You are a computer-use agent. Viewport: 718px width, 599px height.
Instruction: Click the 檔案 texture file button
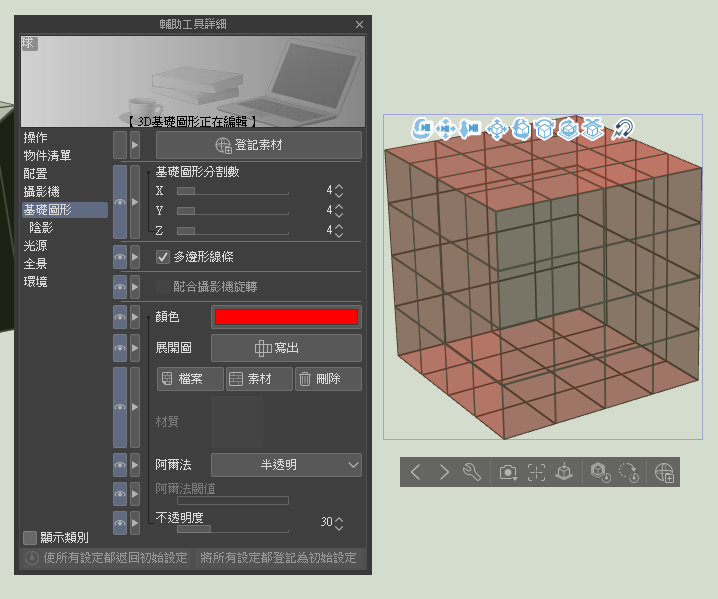[x=190, y=379]
